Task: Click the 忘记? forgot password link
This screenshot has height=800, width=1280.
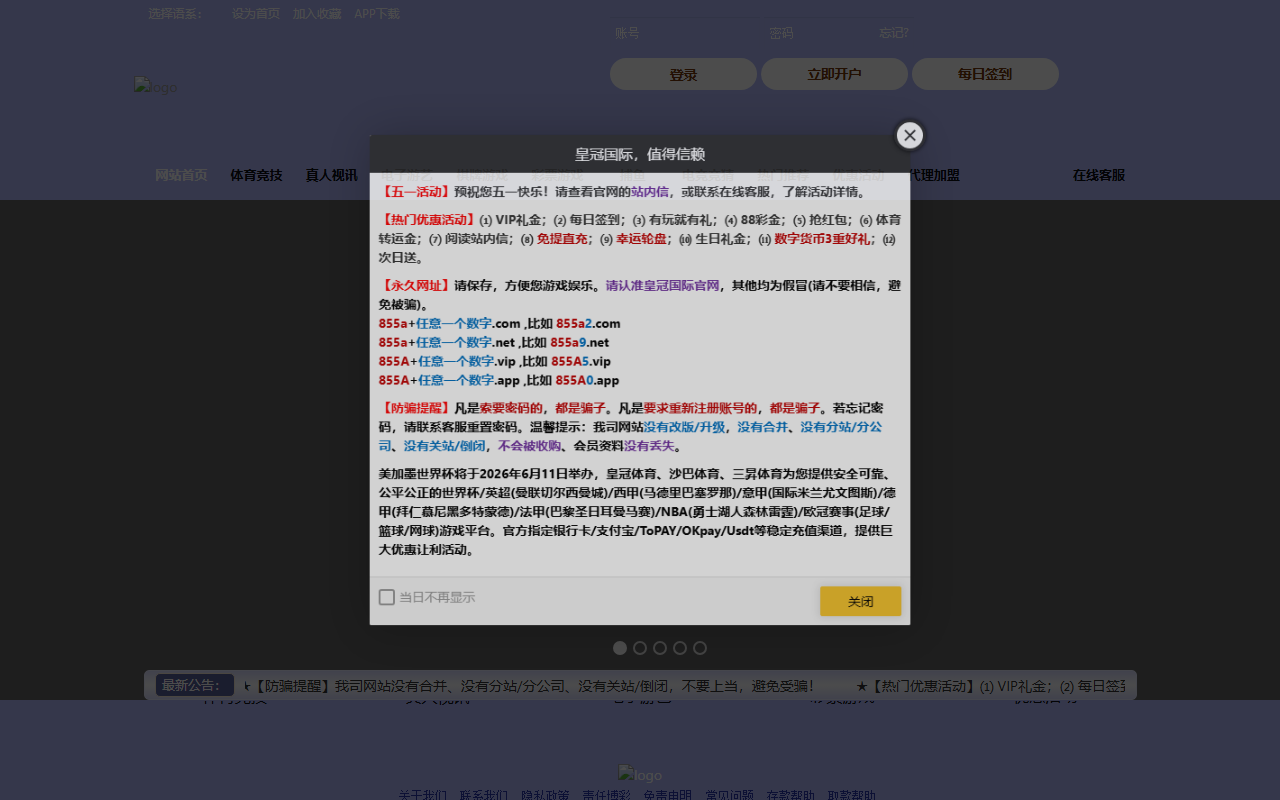Action: (x=894, y=33)
